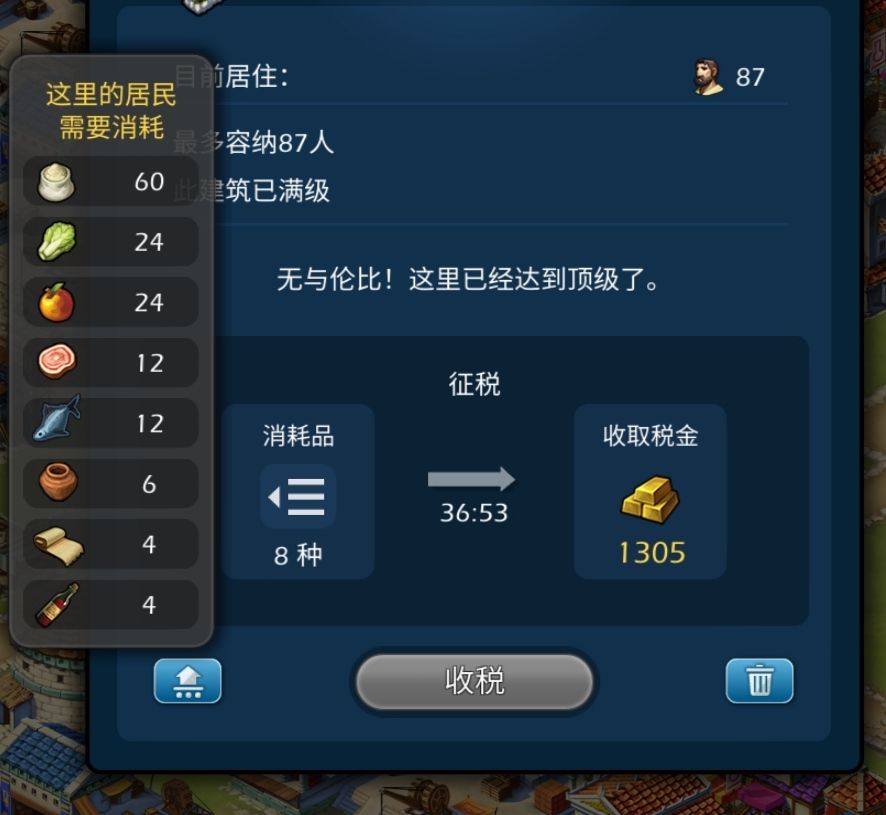Viewport: 886px width, 815px height.
Task: Select the wine bottle icon
Action: 57,605
